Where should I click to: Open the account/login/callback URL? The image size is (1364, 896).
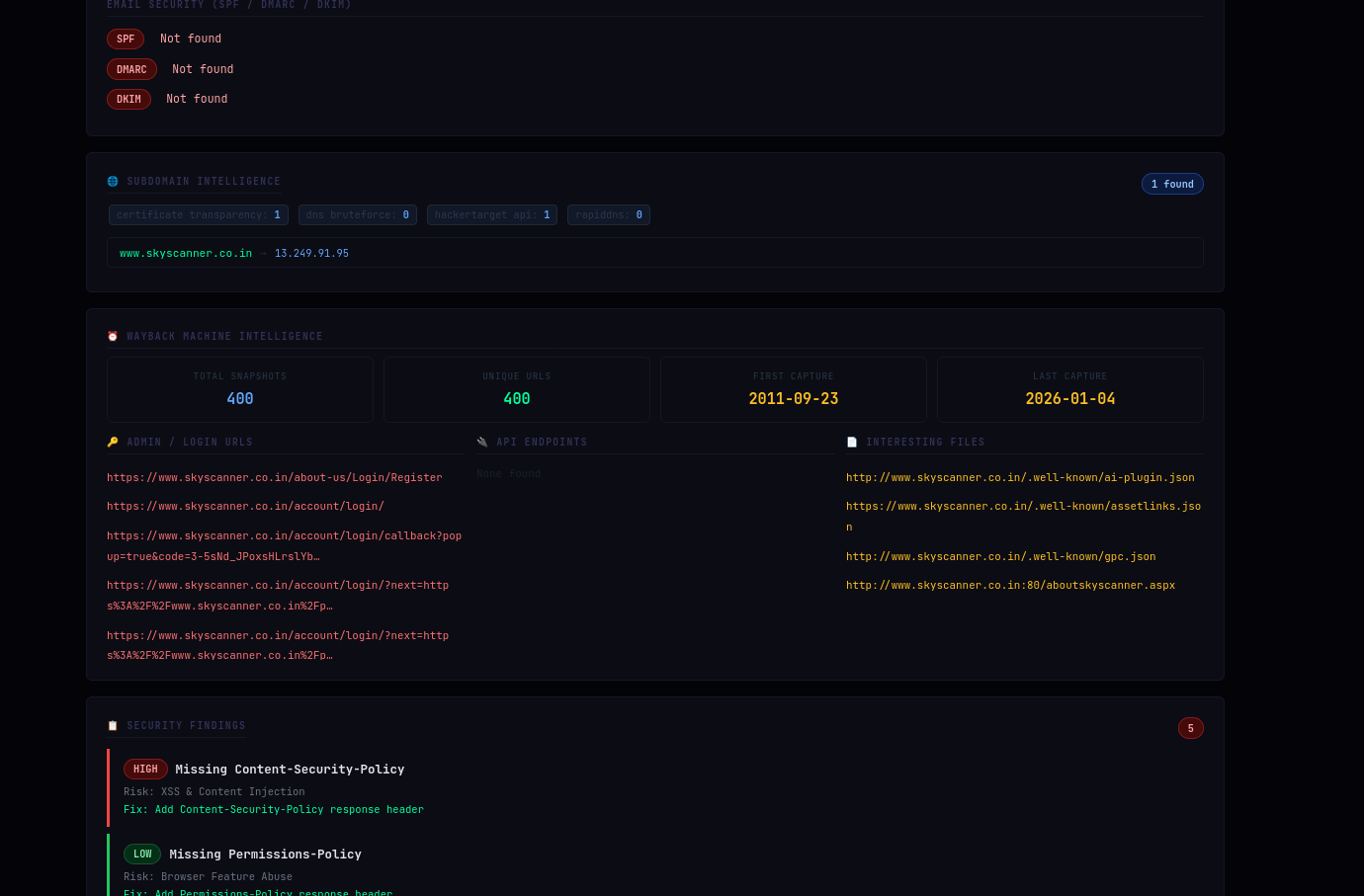click(x=285, y=546)
